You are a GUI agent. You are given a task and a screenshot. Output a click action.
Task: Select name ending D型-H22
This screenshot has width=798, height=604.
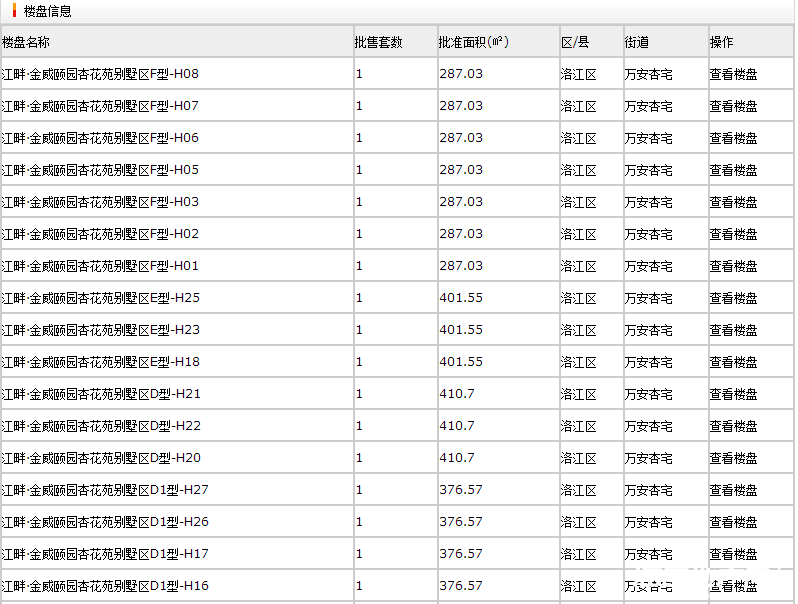tap(101, 426)
